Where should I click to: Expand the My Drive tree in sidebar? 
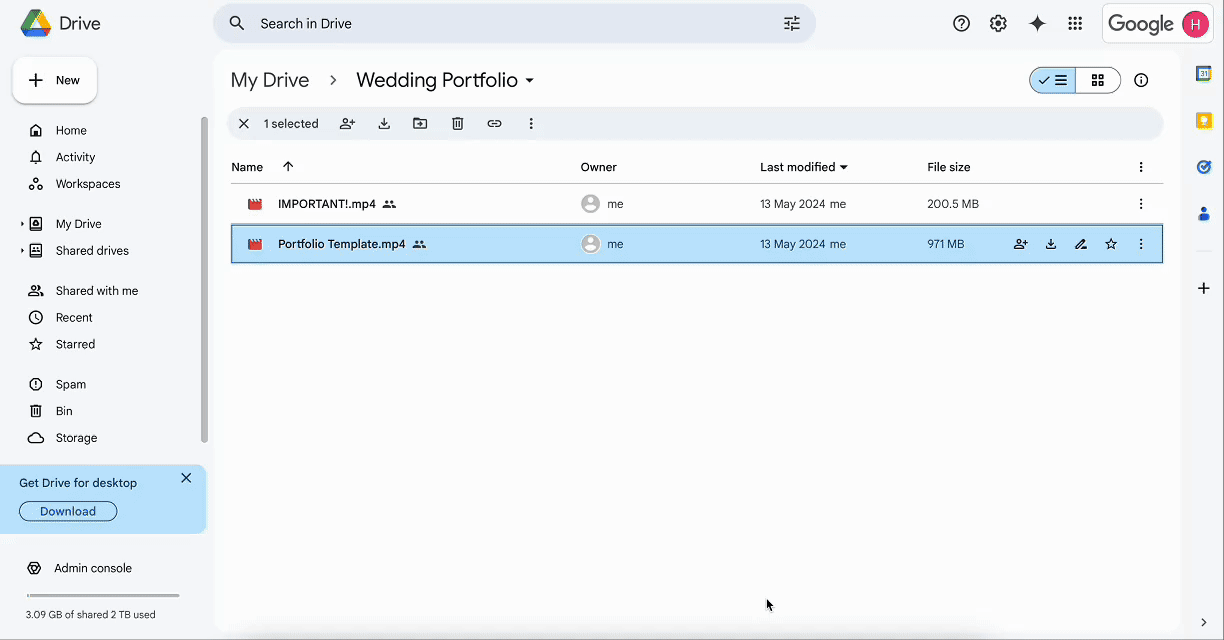coord(22,224)
